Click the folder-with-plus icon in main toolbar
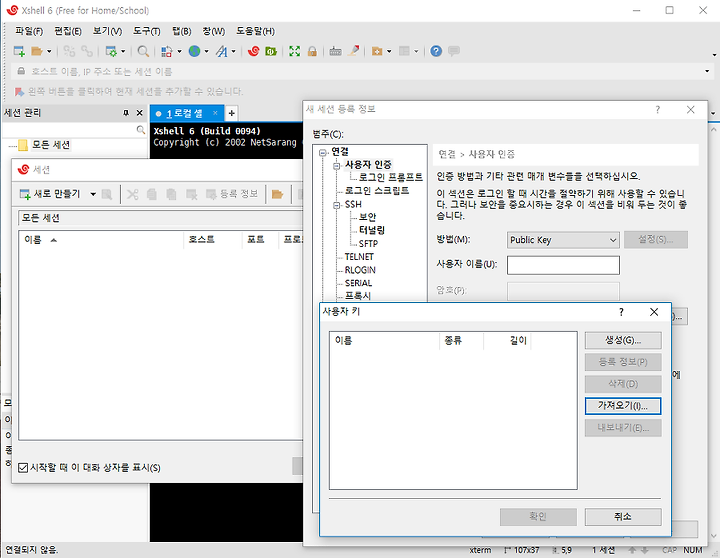The height and width of the screenshot is (558, 720). tap(377, 51)
